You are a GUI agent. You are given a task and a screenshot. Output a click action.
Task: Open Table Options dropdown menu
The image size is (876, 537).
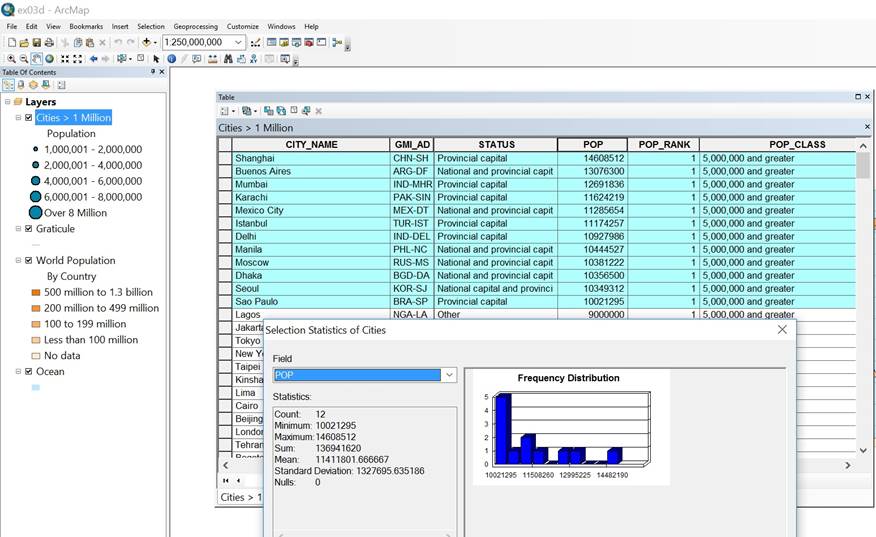pos(226,111)
